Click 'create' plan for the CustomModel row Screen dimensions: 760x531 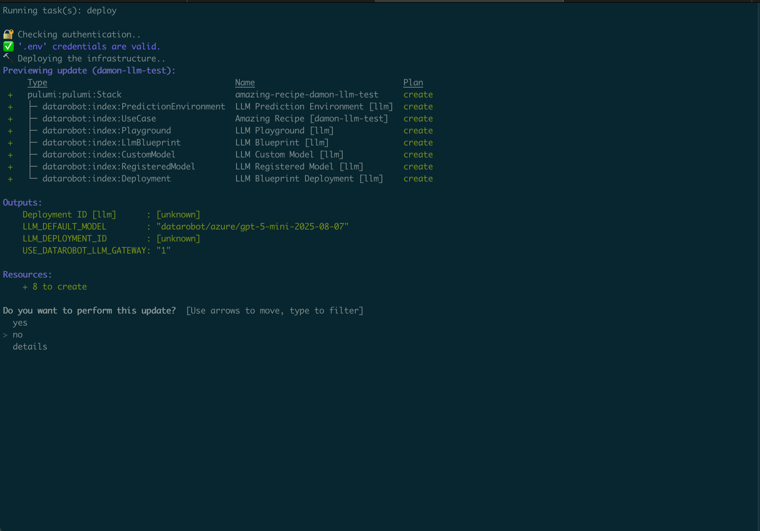click(x=418, y=155)
